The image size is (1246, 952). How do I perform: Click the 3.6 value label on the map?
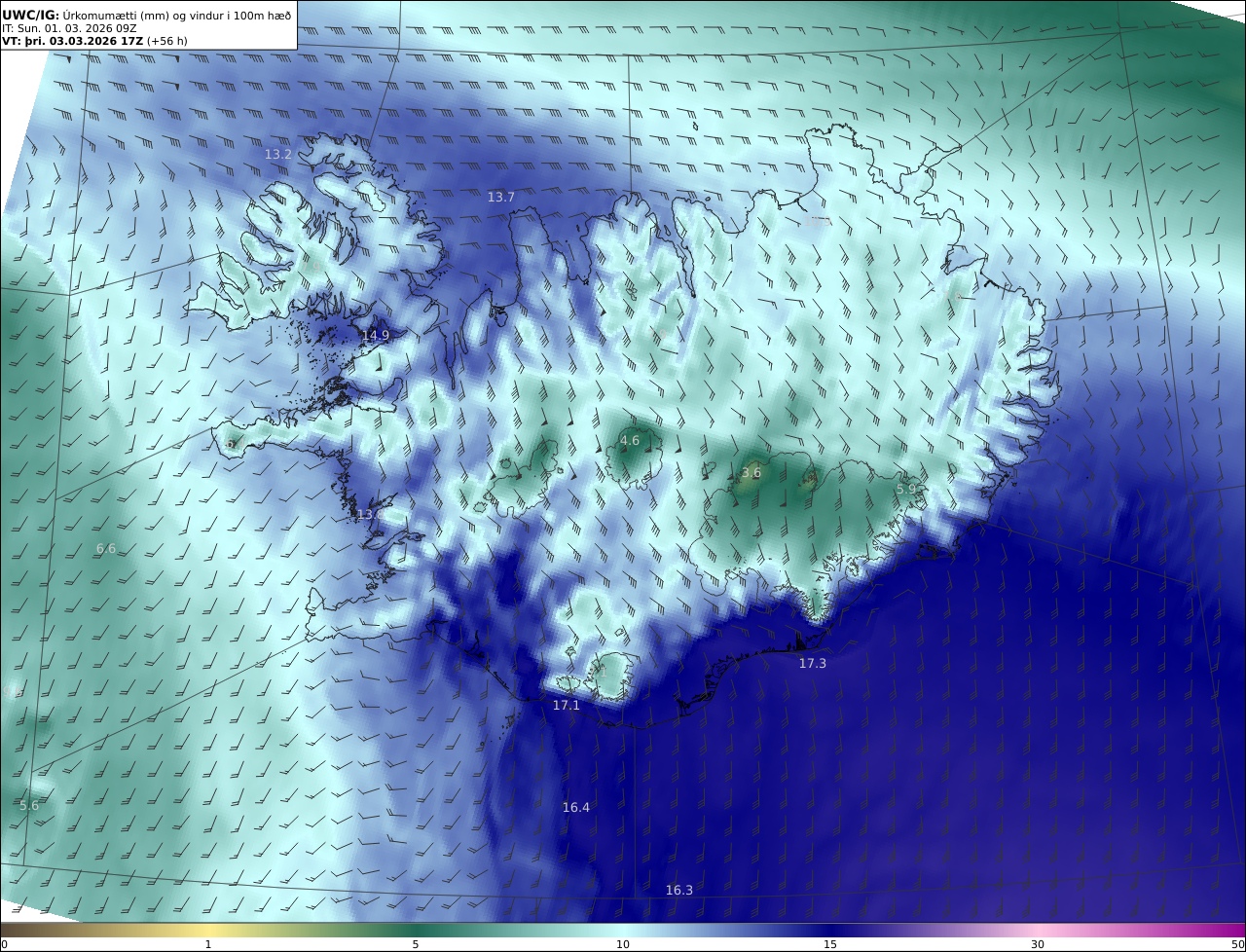(x=751, y=472)
